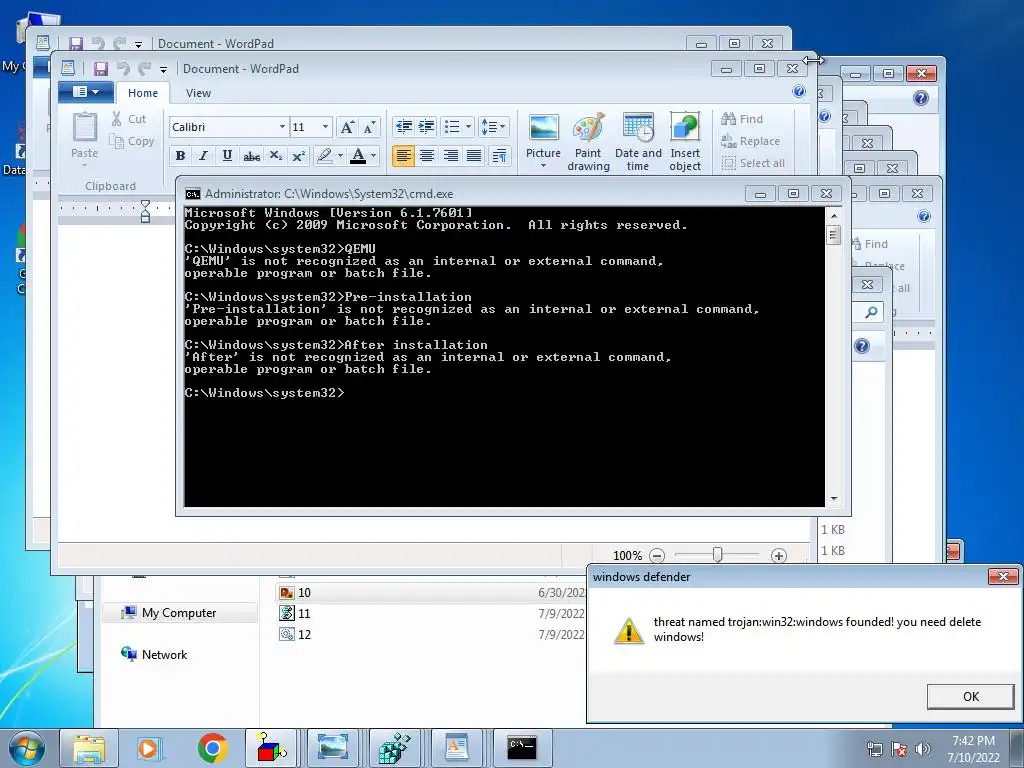Apply the text highlight color pen
The height and width of the screenshot is (768, 1024).
[x=325, y=155]
